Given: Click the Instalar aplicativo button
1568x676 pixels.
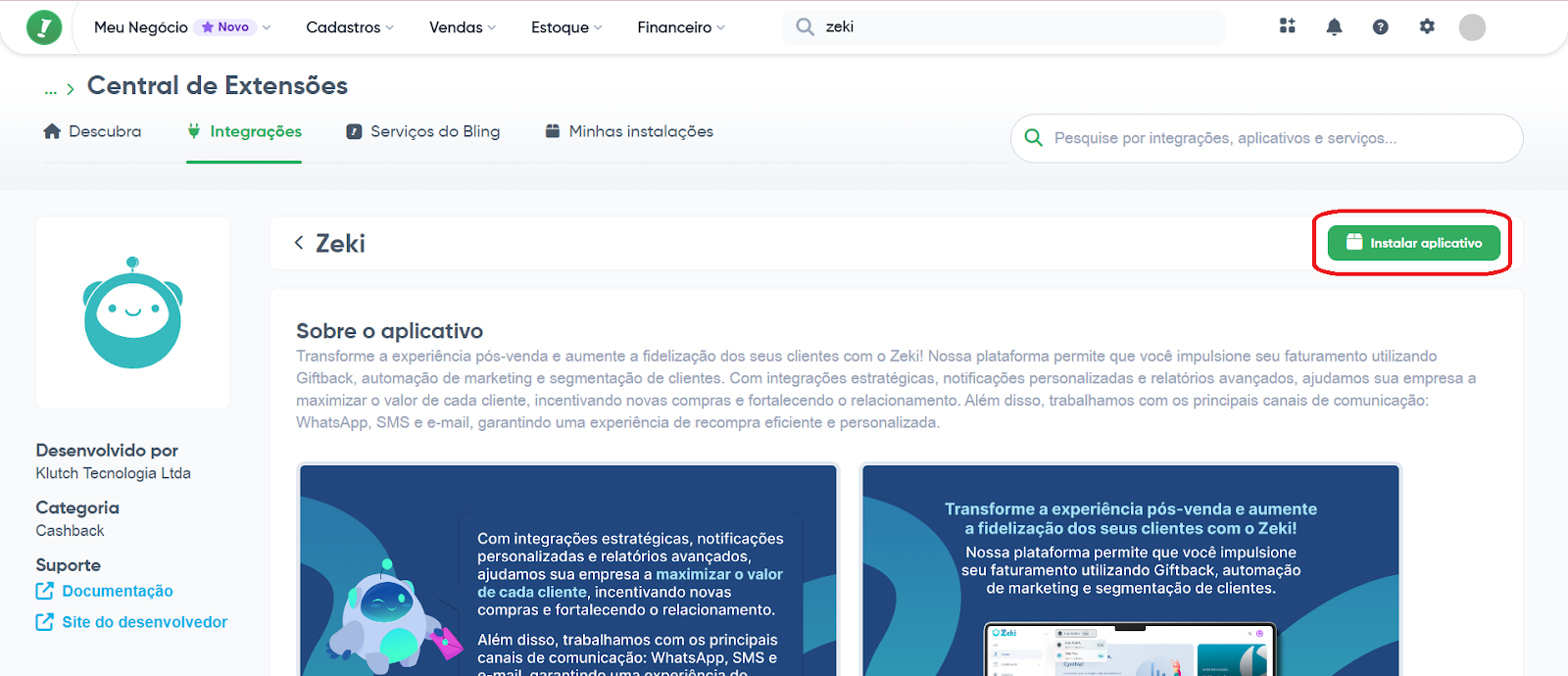Looking at the screenshot, I should [x=1414, y=242].
